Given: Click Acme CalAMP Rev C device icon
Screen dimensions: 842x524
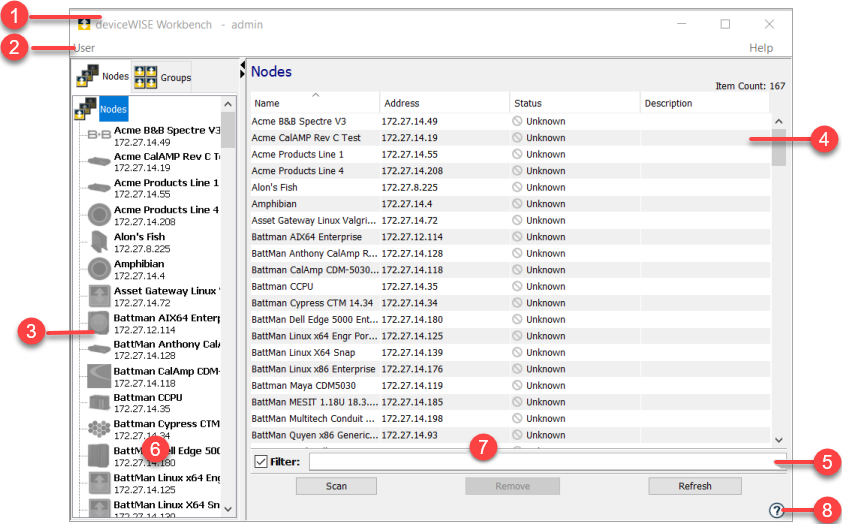Looking at the screenshot, I should 99,161.
